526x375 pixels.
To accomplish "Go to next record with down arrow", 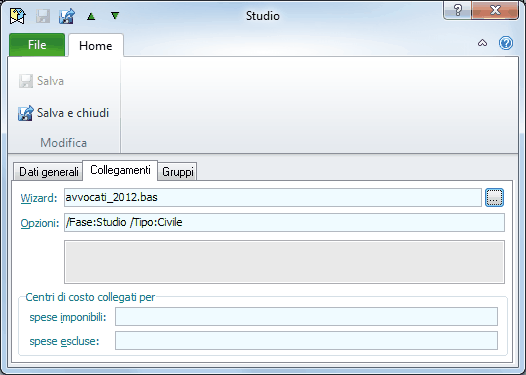I will pos(115,15).
